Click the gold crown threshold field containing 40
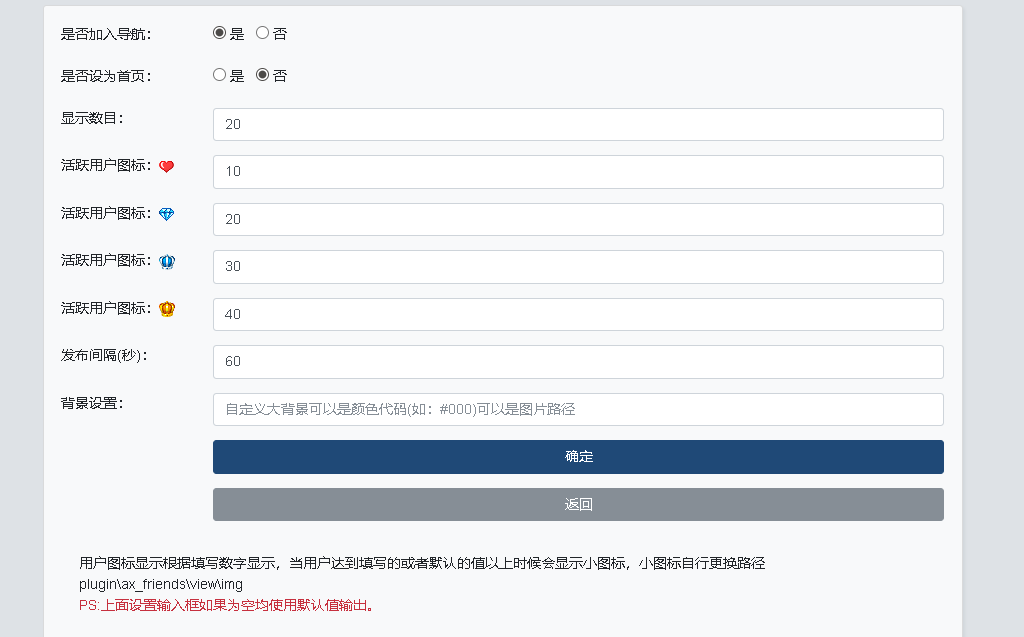 (578, 314)
